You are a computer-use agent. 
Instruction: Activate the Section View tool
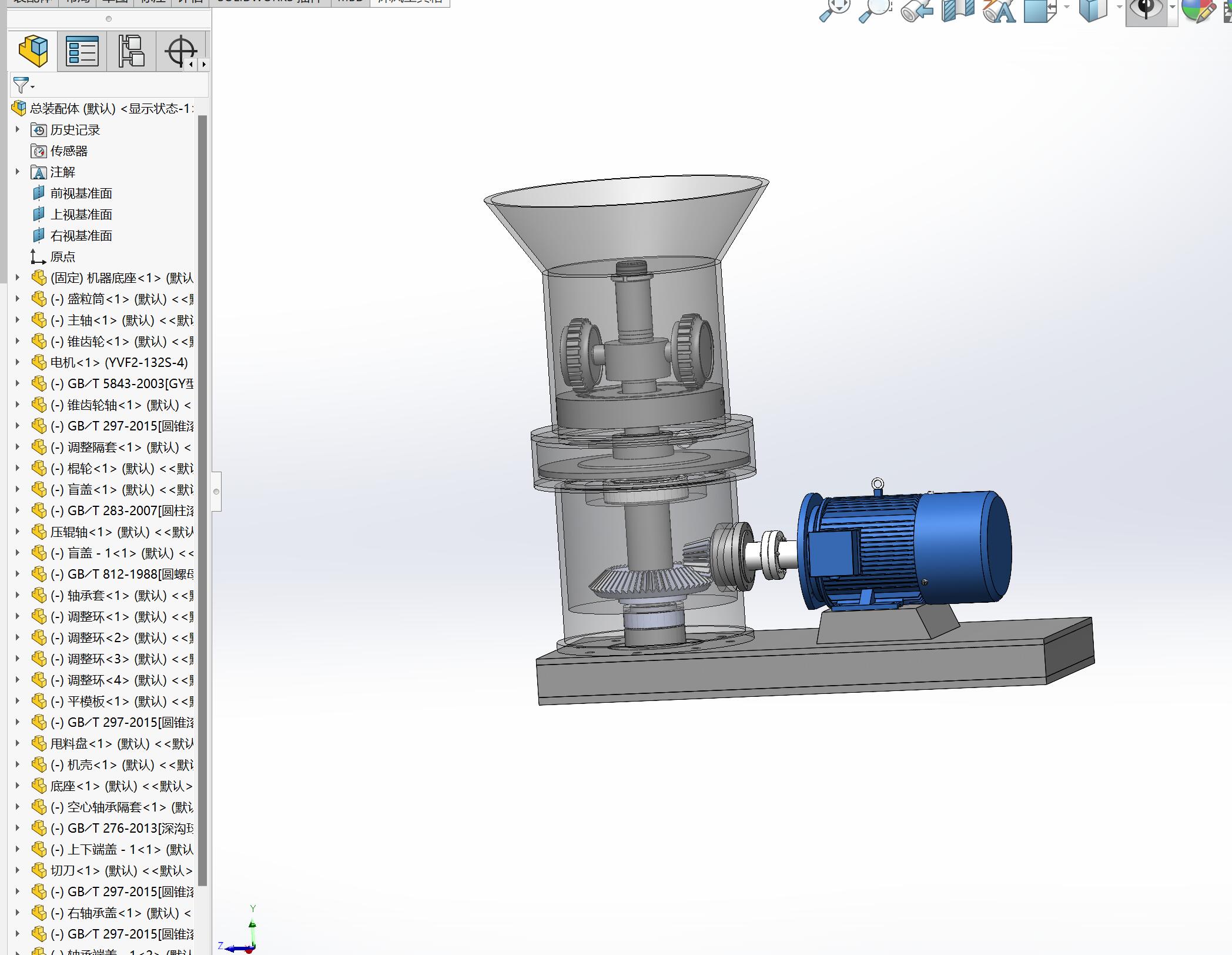(958, 9)
